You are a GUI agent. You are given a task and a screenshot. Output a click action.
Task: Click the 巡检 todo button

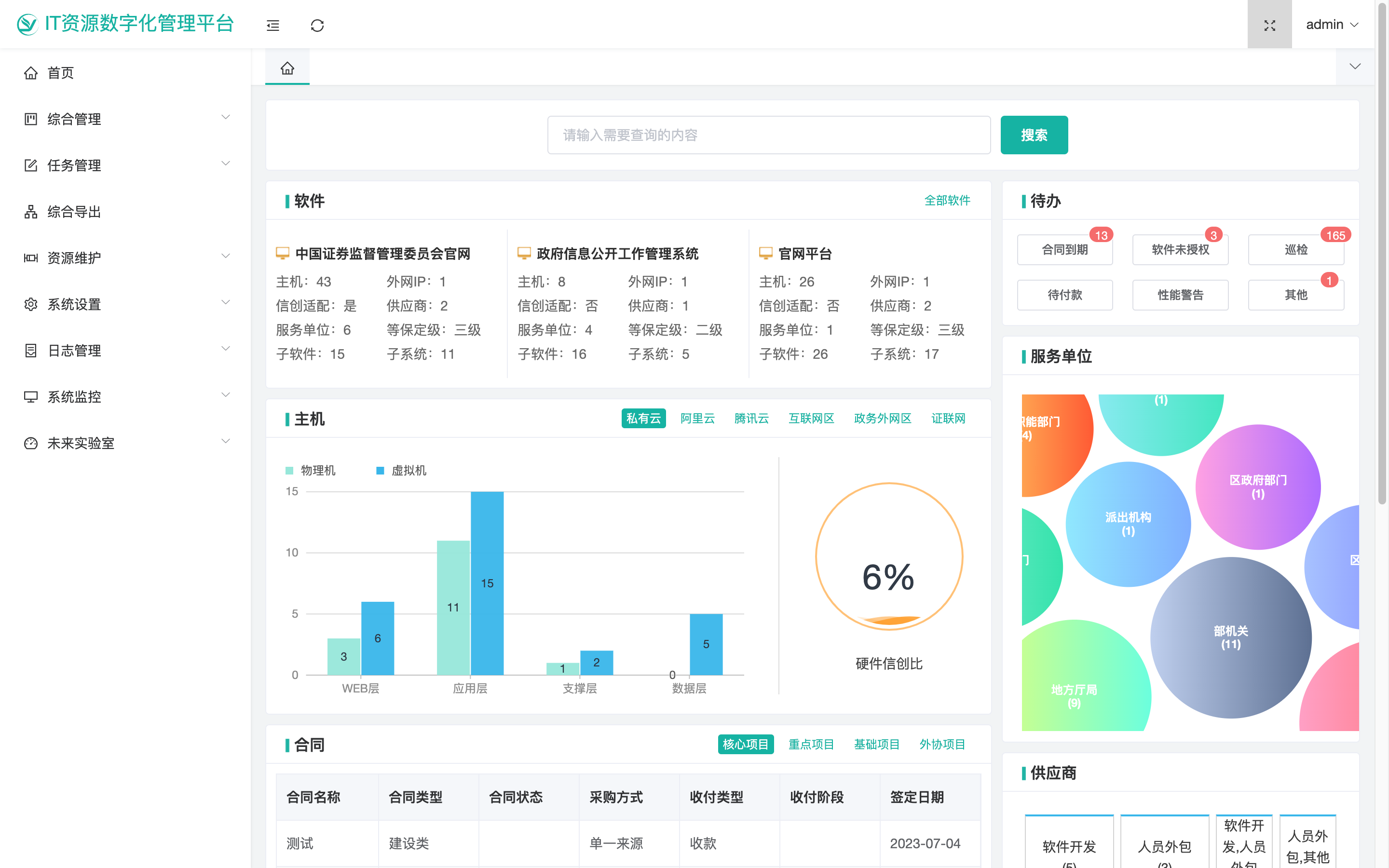coord(1296,250)
